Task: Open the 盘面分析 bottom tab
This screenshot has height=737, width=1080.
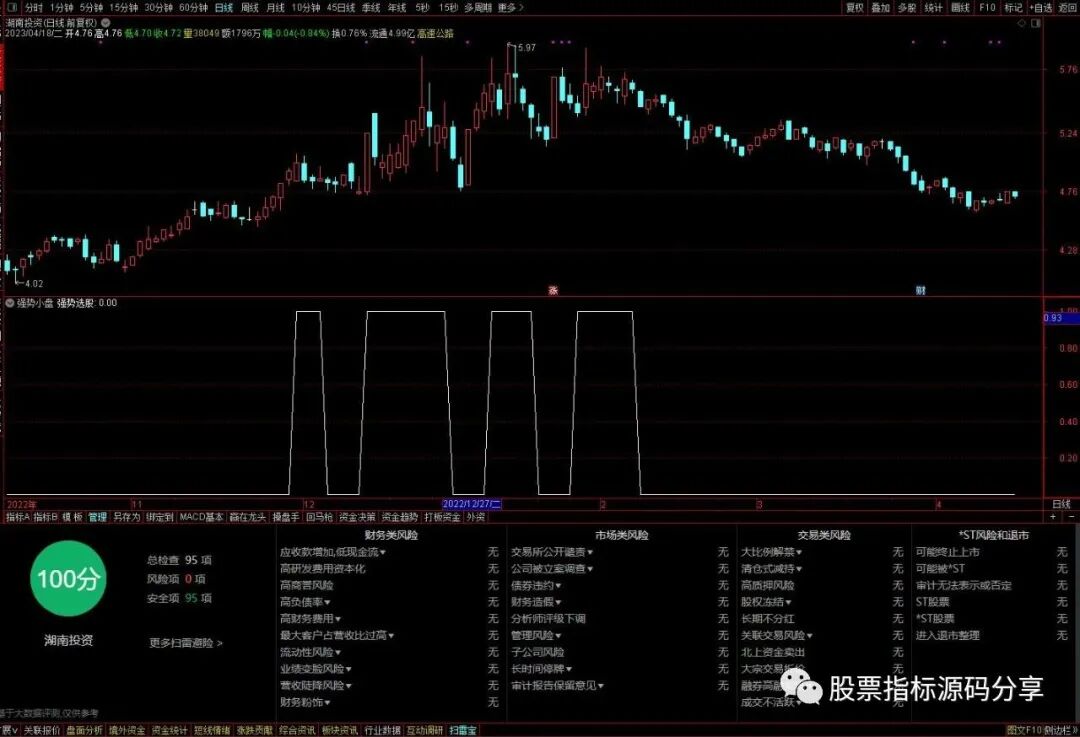Action: click(x=84, y=730)
